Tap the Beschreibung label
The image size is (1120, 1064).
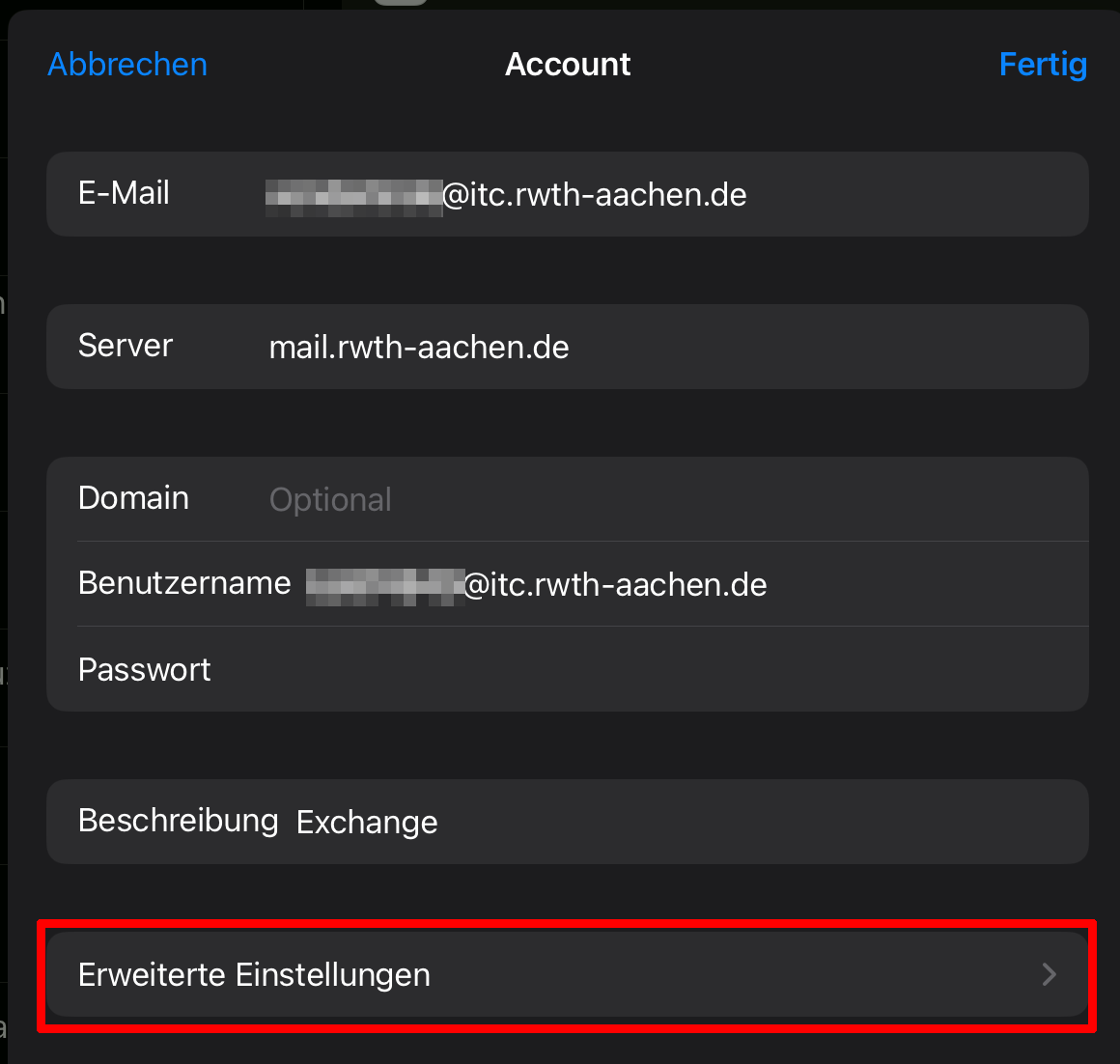pos(178,821)
